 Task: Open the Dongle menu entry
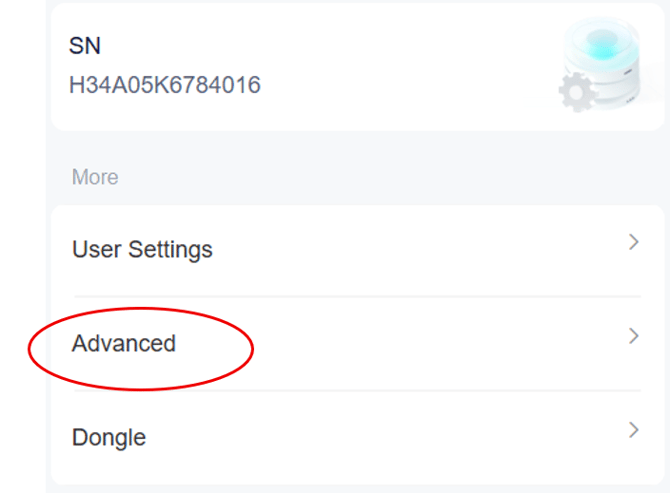coord(357,437)
